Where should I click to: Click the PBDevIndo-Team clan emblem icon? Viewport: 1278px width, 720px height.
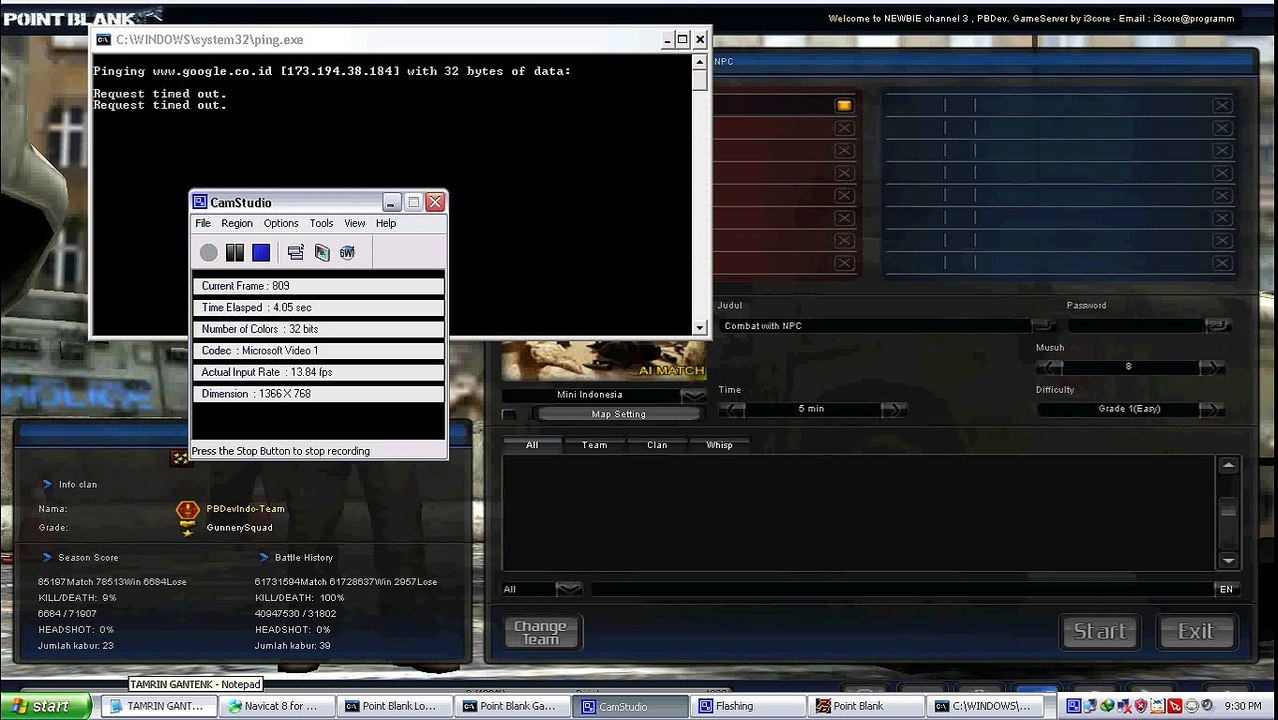click(187, 509)
